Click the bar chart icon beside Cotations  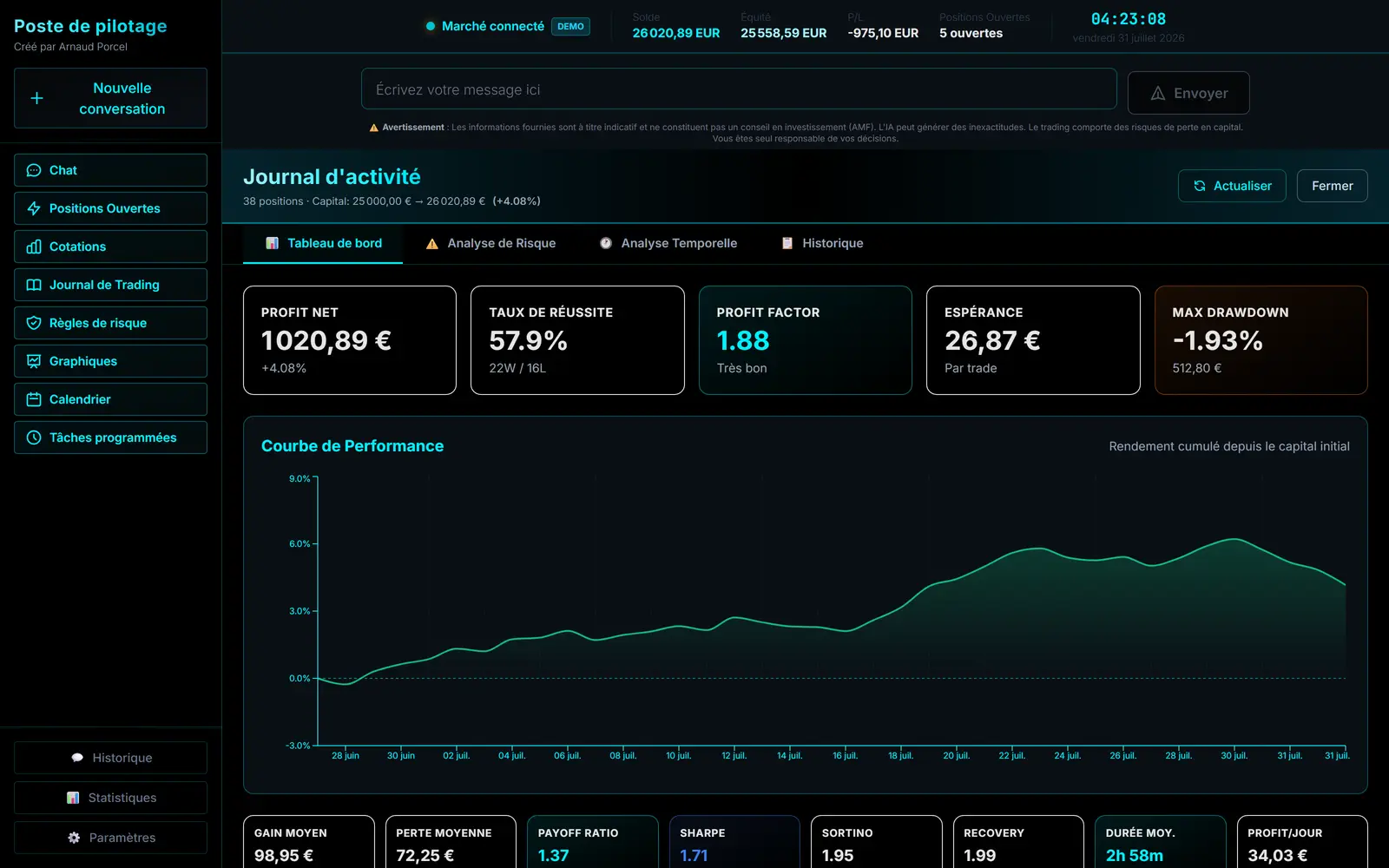click(34, 247)
